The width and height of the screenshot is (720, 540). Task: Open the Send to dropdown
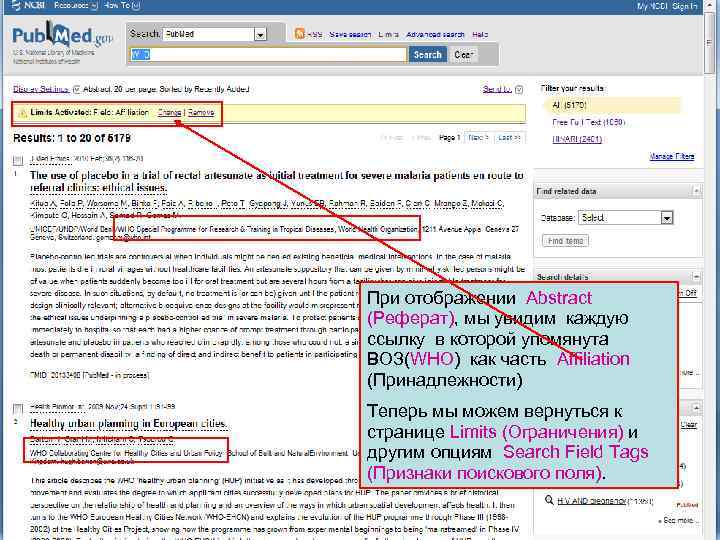click(502, 89)
